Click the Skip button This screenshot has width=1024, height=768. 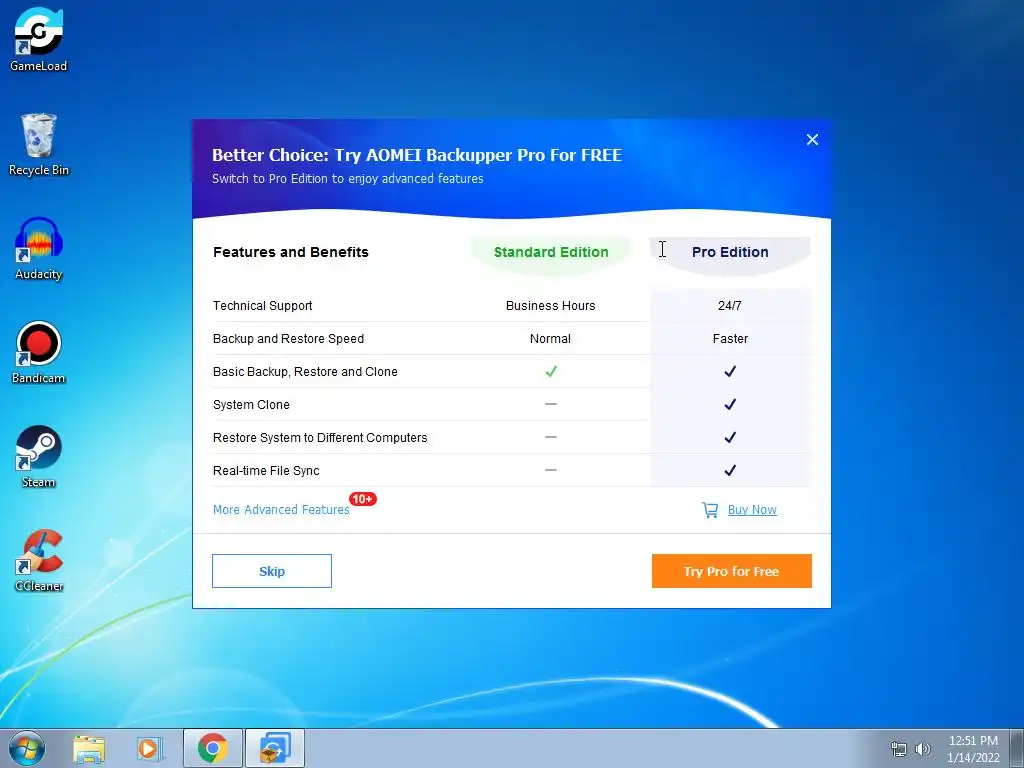click(272, 571)
